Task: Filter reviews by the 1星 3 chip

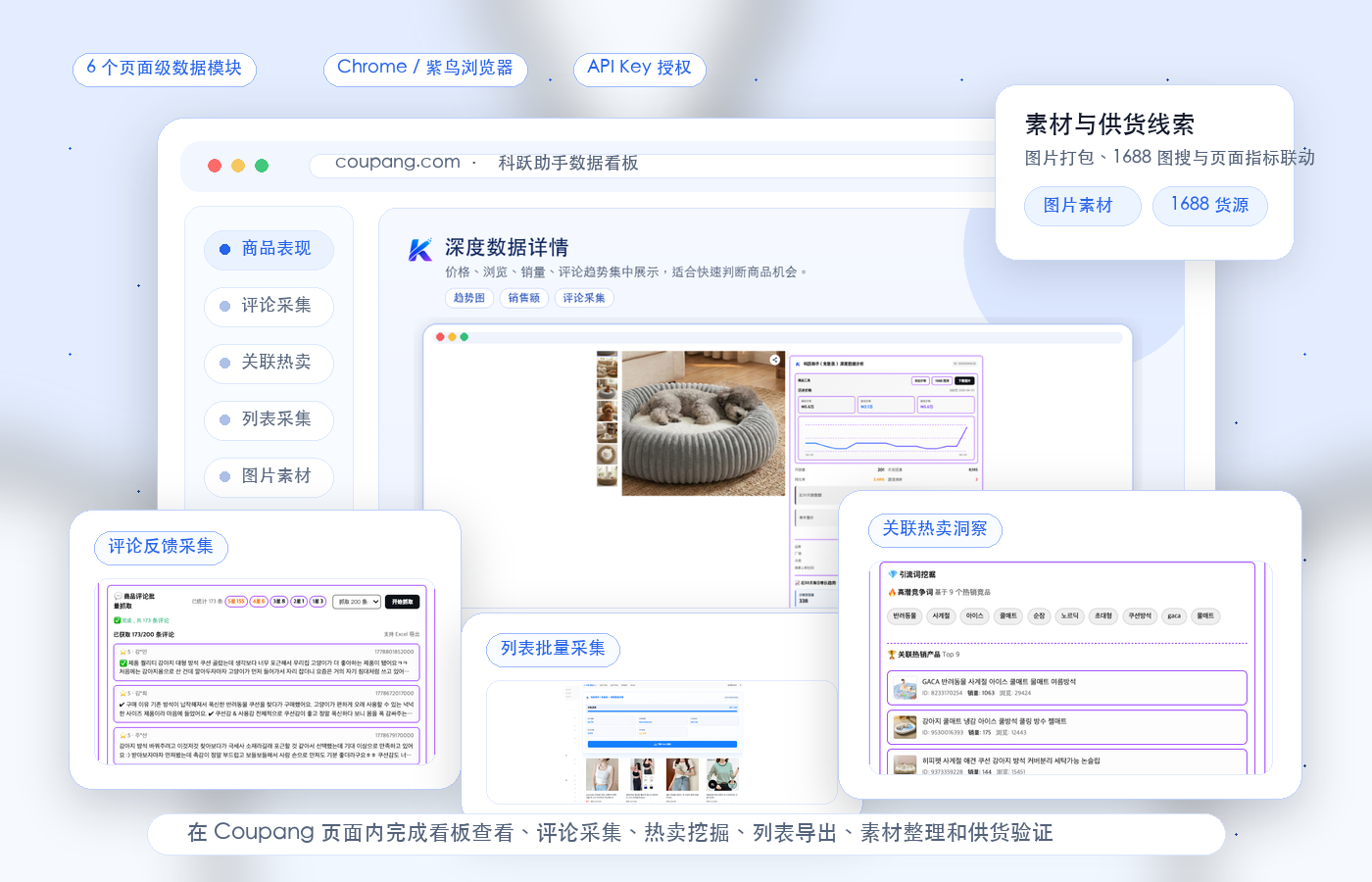Action: pos(318,602)
